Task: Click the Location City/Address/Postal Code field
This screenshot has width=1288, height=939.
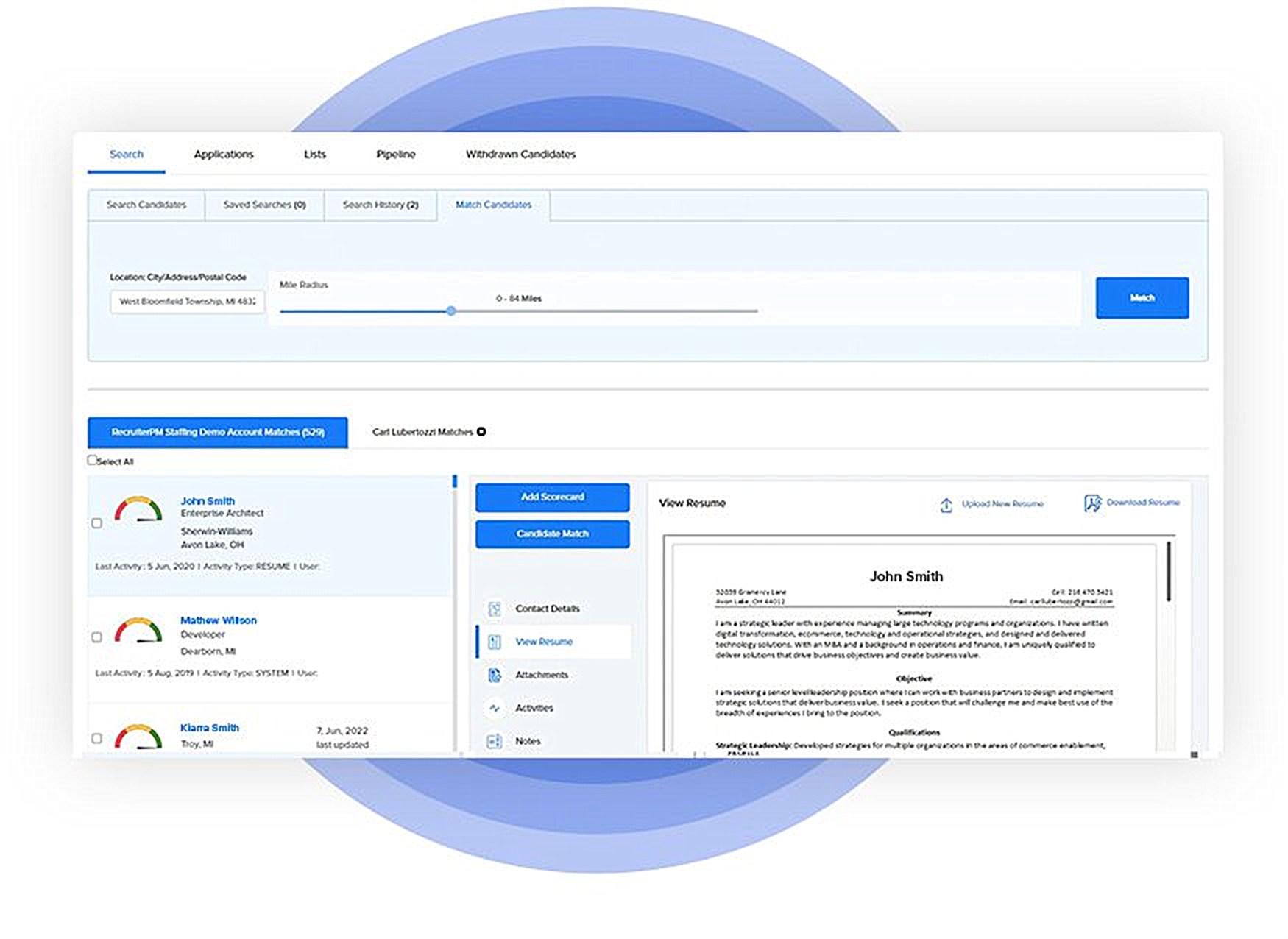Action: pos(187,302)
